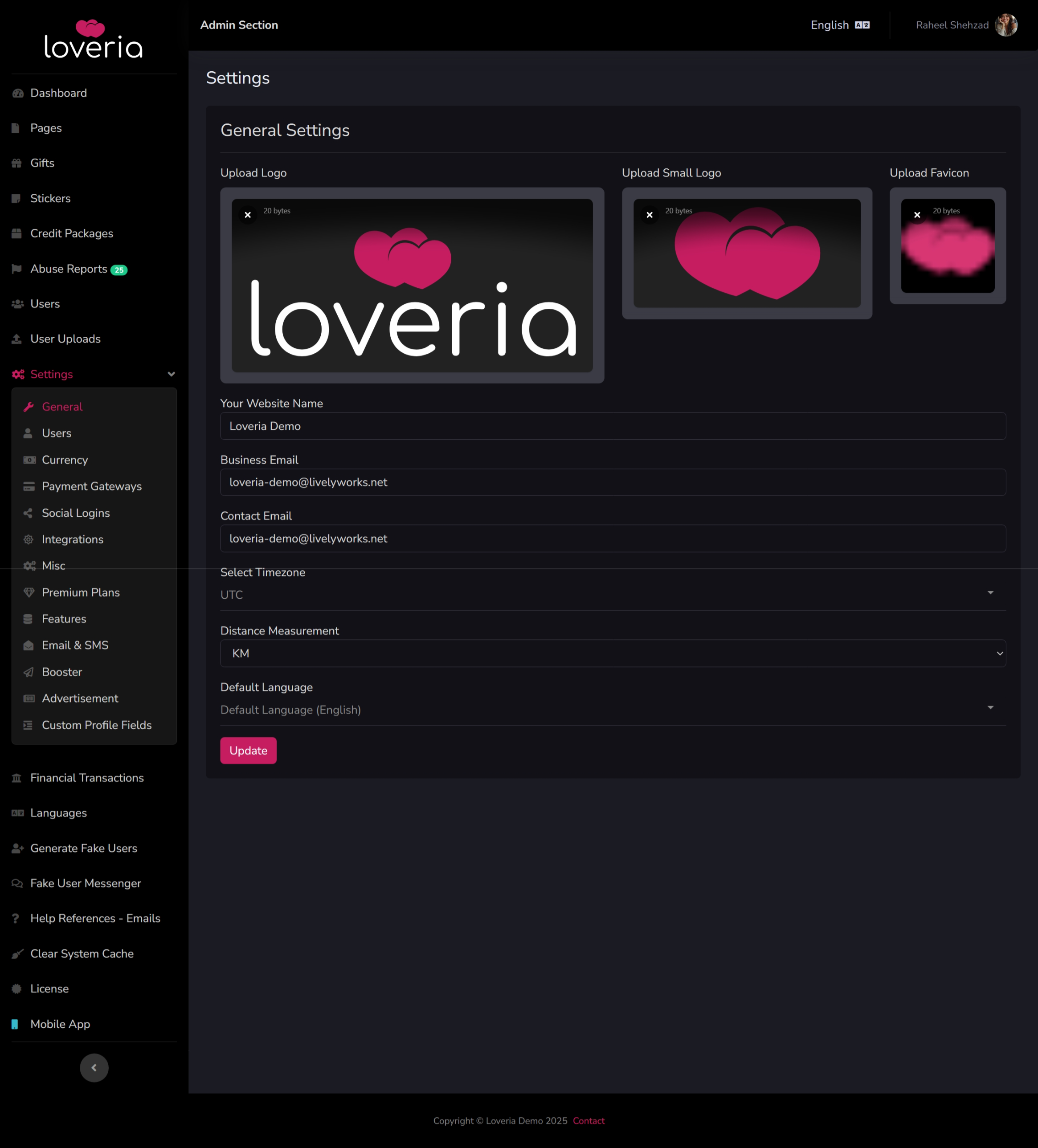Click the Settings gears icon
1038x1148 pixels.
click(x=18, y=374)
